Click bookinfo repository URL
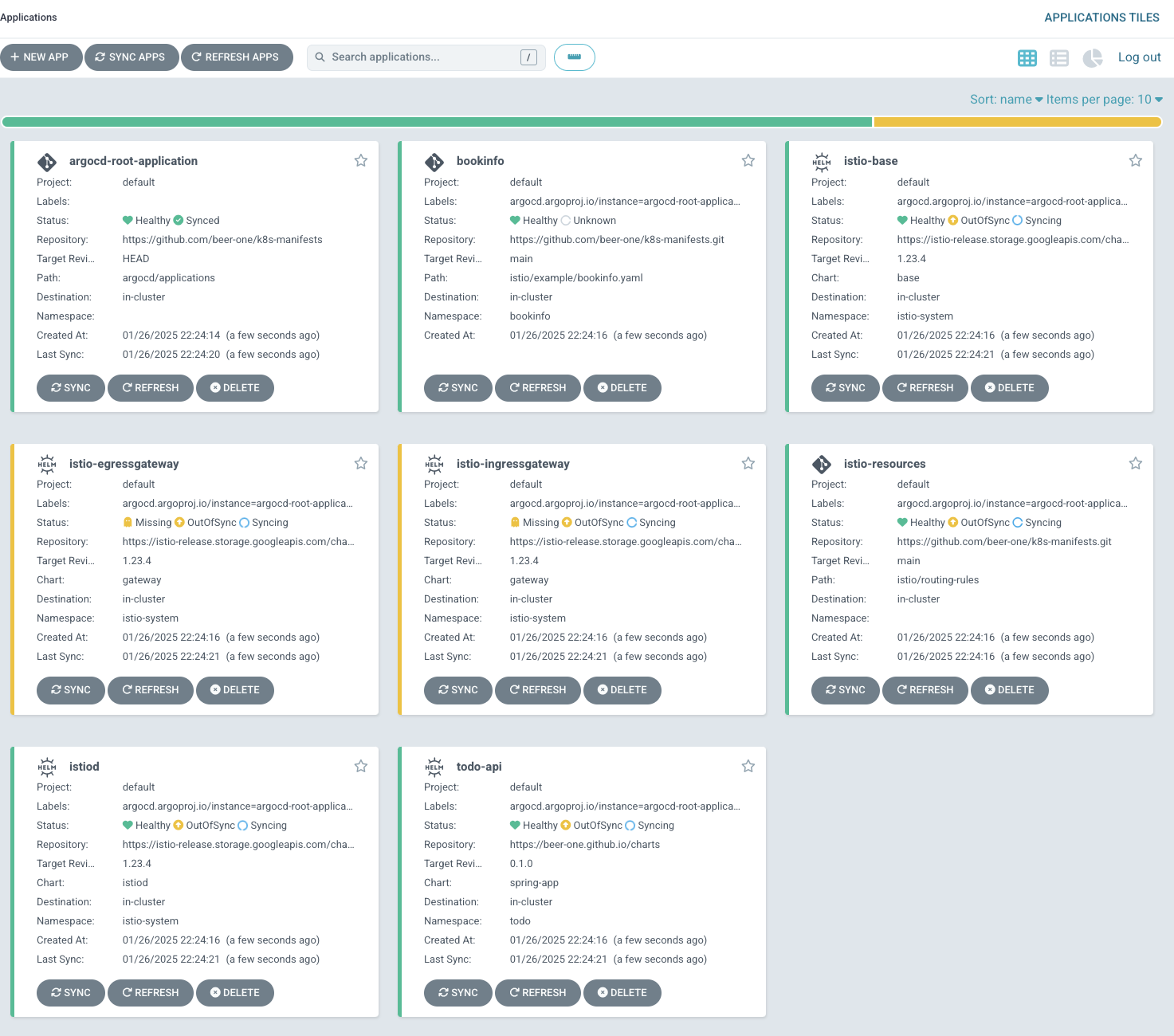 (617, 240)
